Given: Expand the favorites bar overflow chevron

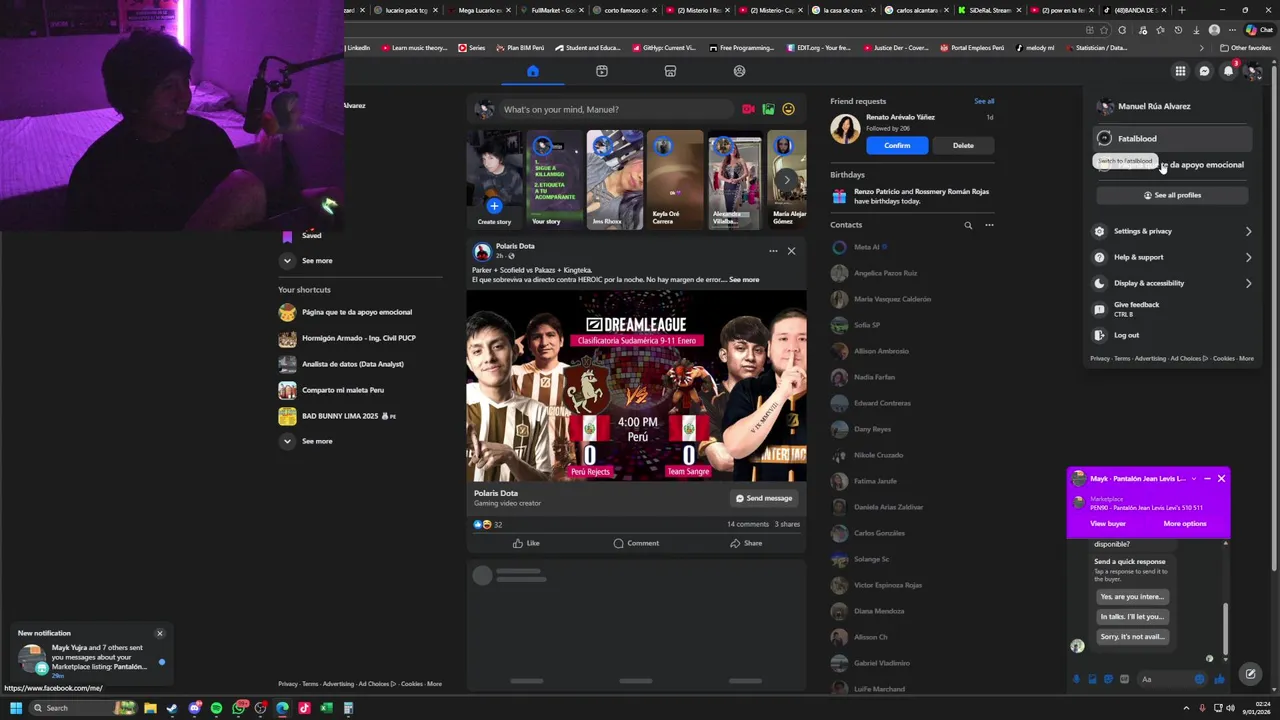Looking at the screenshot, I should 1202,48.
